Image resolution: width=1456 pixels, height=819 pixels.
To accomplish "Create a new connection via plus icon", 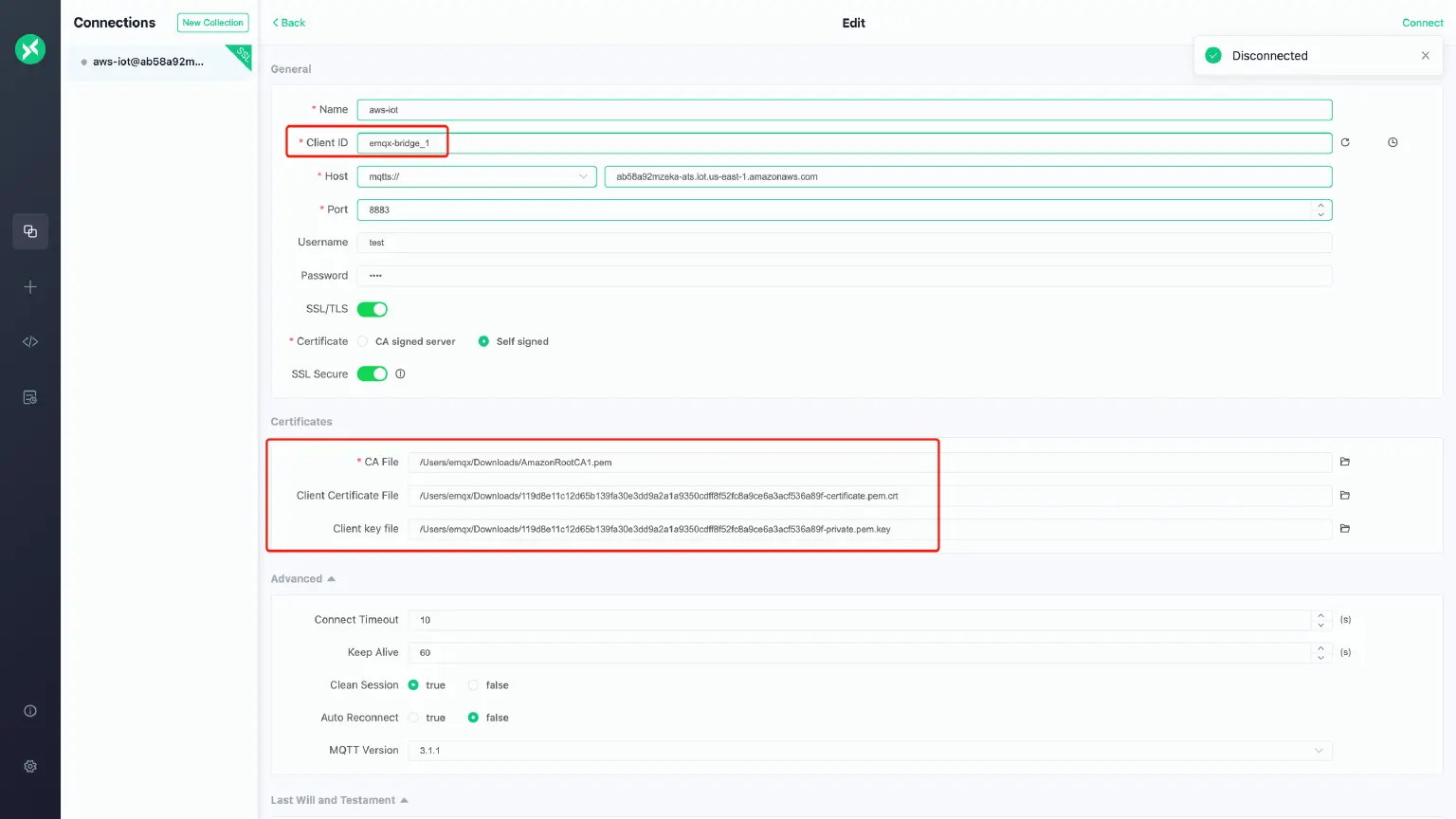I will 29,286.
